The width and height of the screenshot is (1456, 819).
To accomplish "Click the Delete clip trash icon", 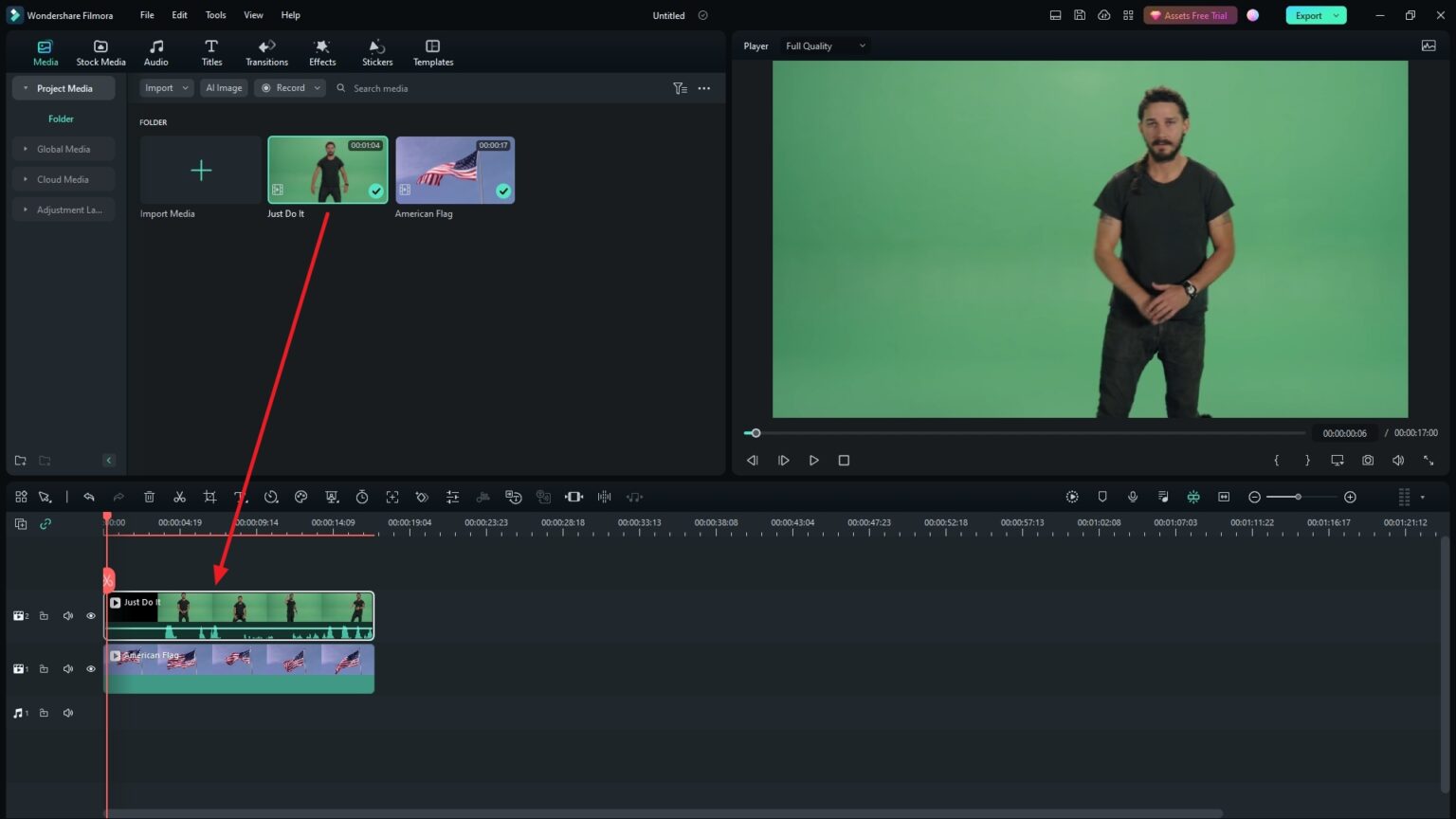I will [149, 496].
